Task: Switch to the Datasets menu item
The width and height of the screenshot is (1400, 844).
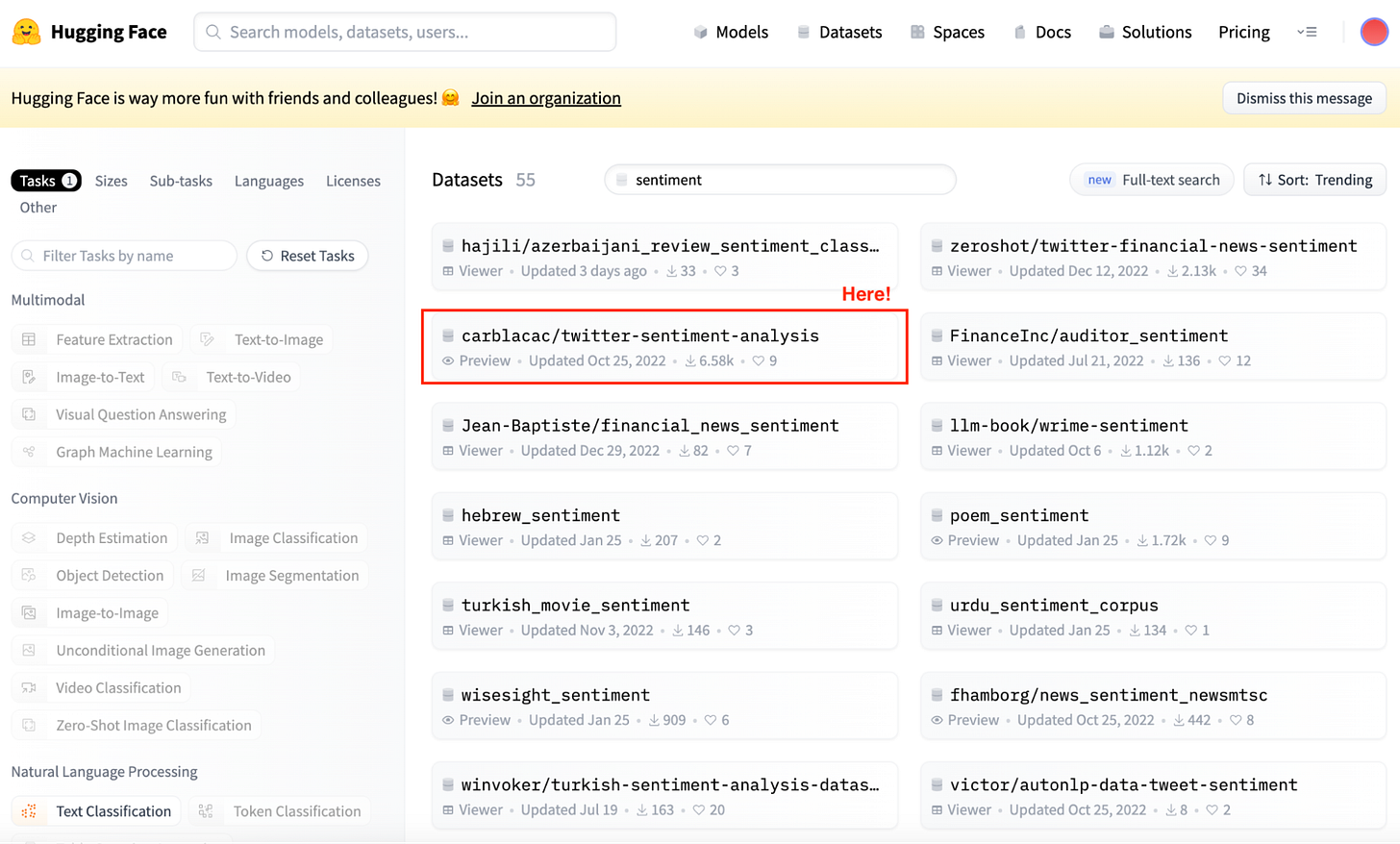Action: (839, 31)
